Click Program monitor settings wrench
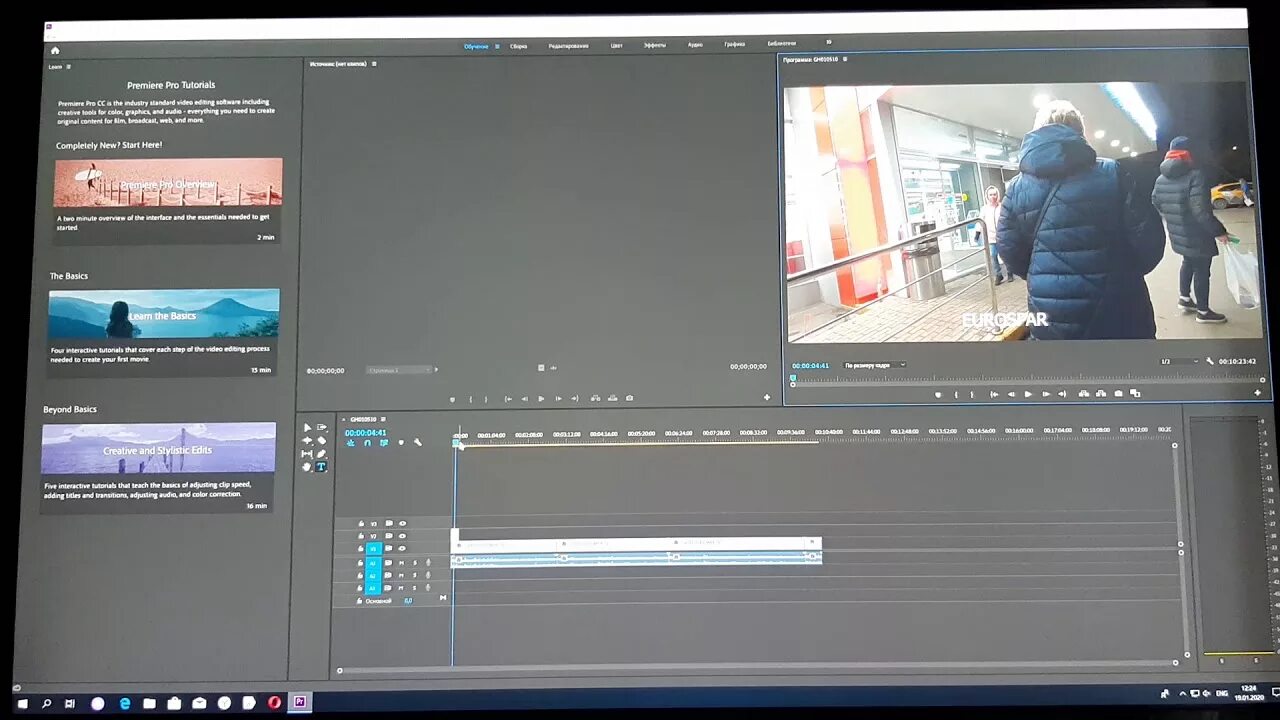1280x720 pixels. 1210,361
